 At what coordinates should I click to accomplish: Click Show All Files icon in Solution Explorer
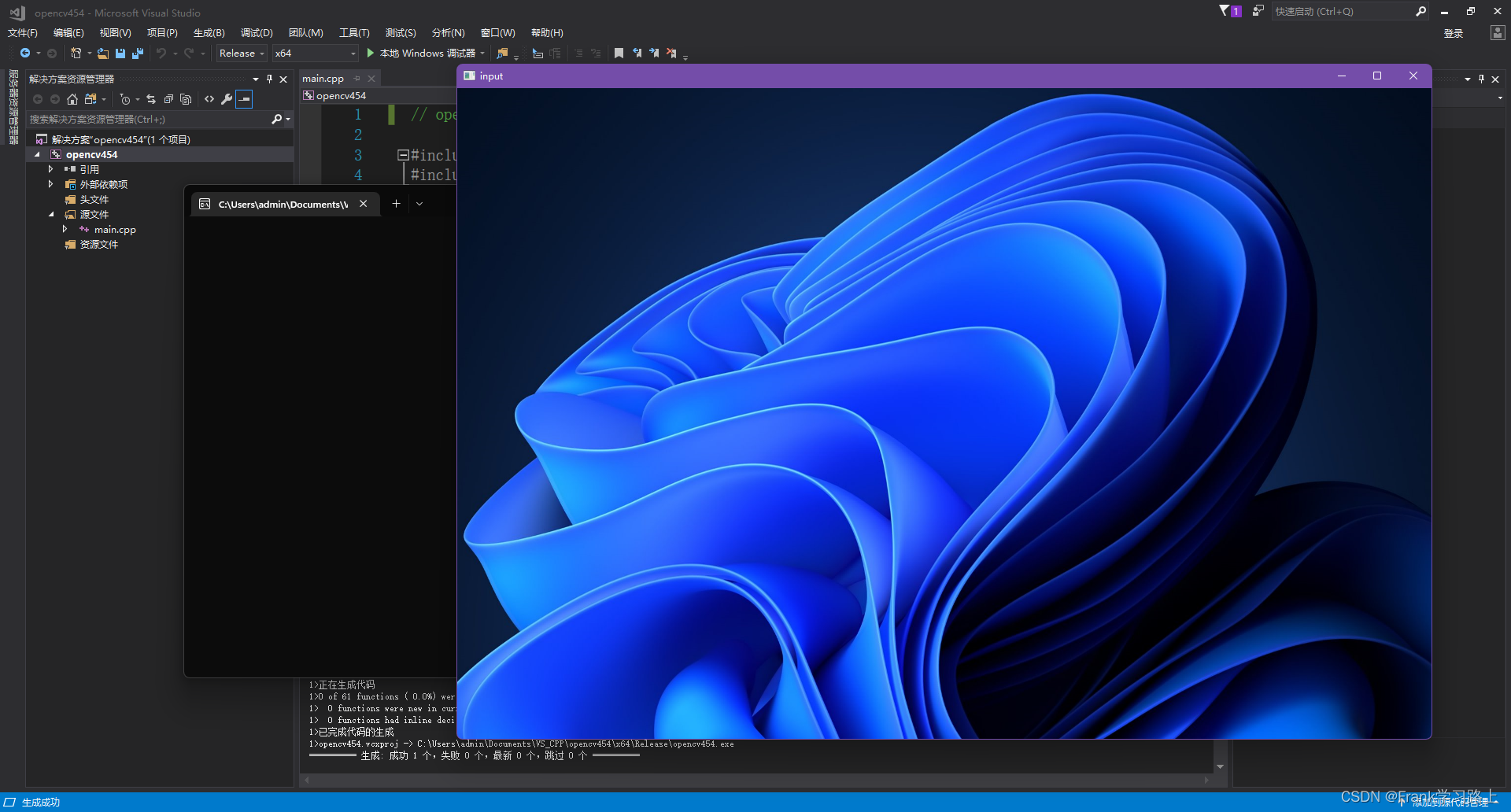click(x=186, y=99)
